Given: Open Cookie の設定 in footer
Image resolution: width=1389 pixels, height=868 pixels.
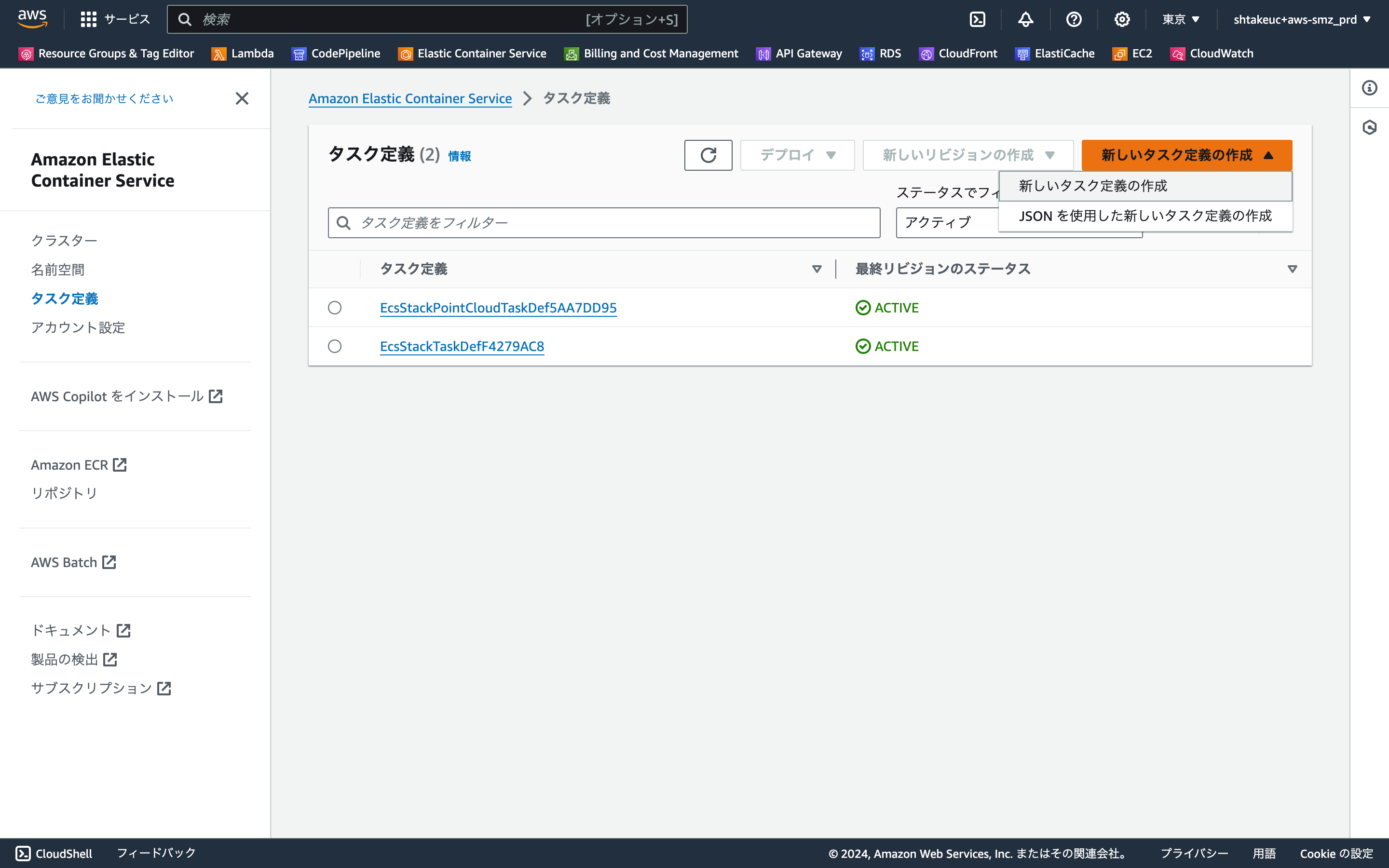Looking at the screenshot, I should coord(1337,853).
